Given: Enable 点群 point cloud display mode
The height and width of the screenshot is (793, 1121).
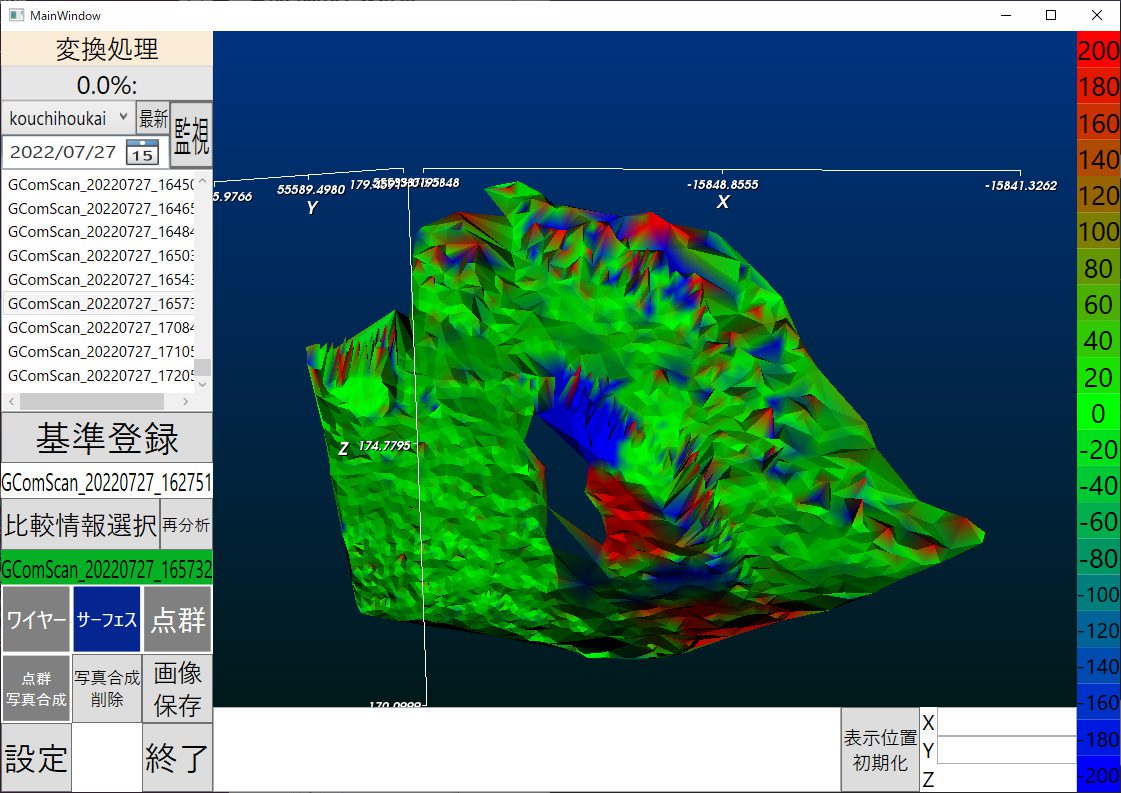Looking at the screenshot, I should point(177,620).
